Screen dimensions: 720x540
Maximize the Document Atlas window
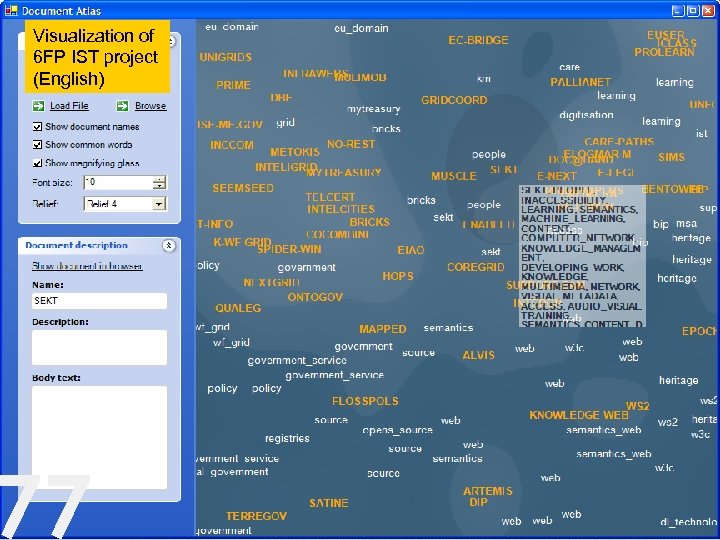click(x=693, y=11)
